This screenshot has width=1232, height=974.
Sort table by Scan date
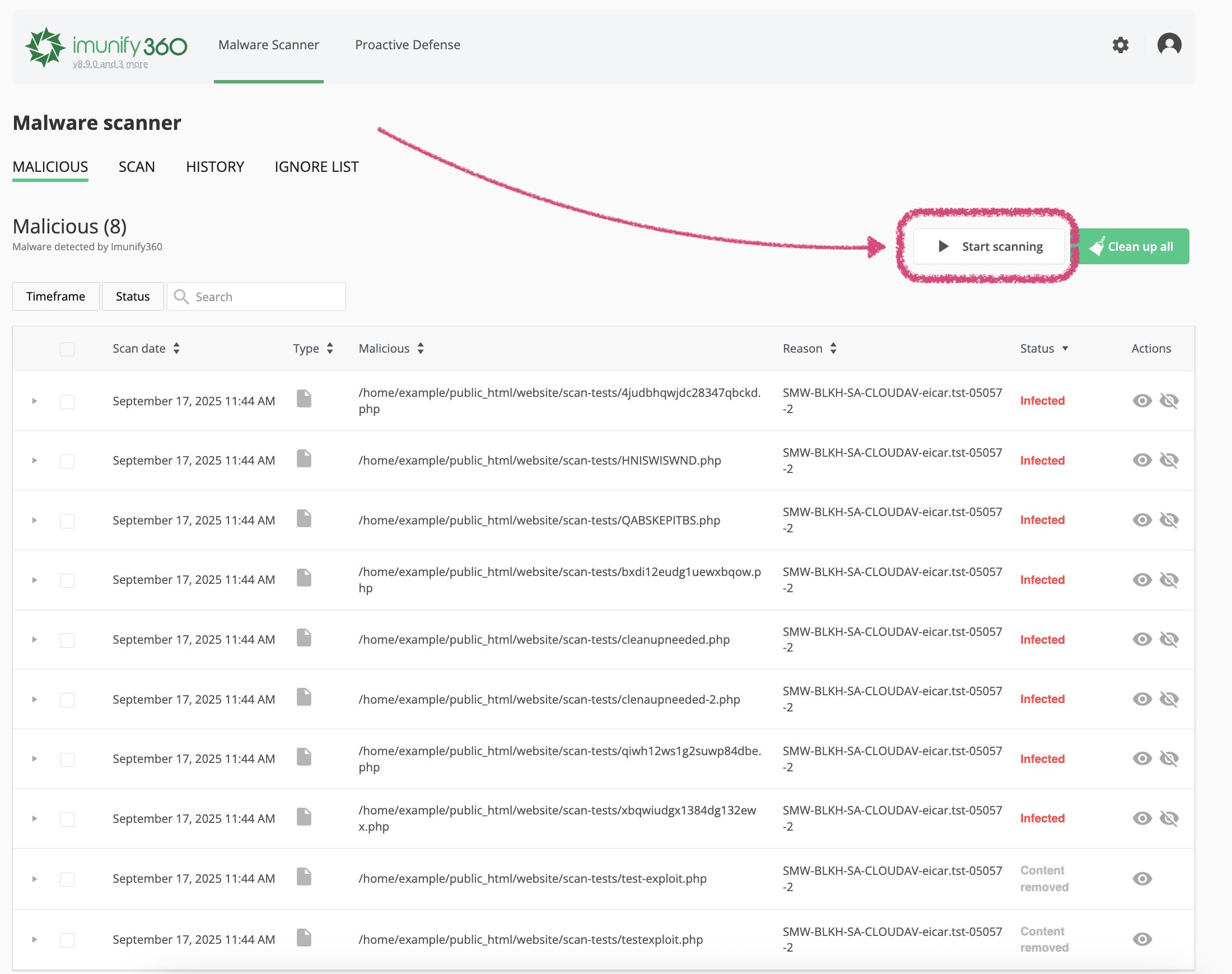click(146, 348)
